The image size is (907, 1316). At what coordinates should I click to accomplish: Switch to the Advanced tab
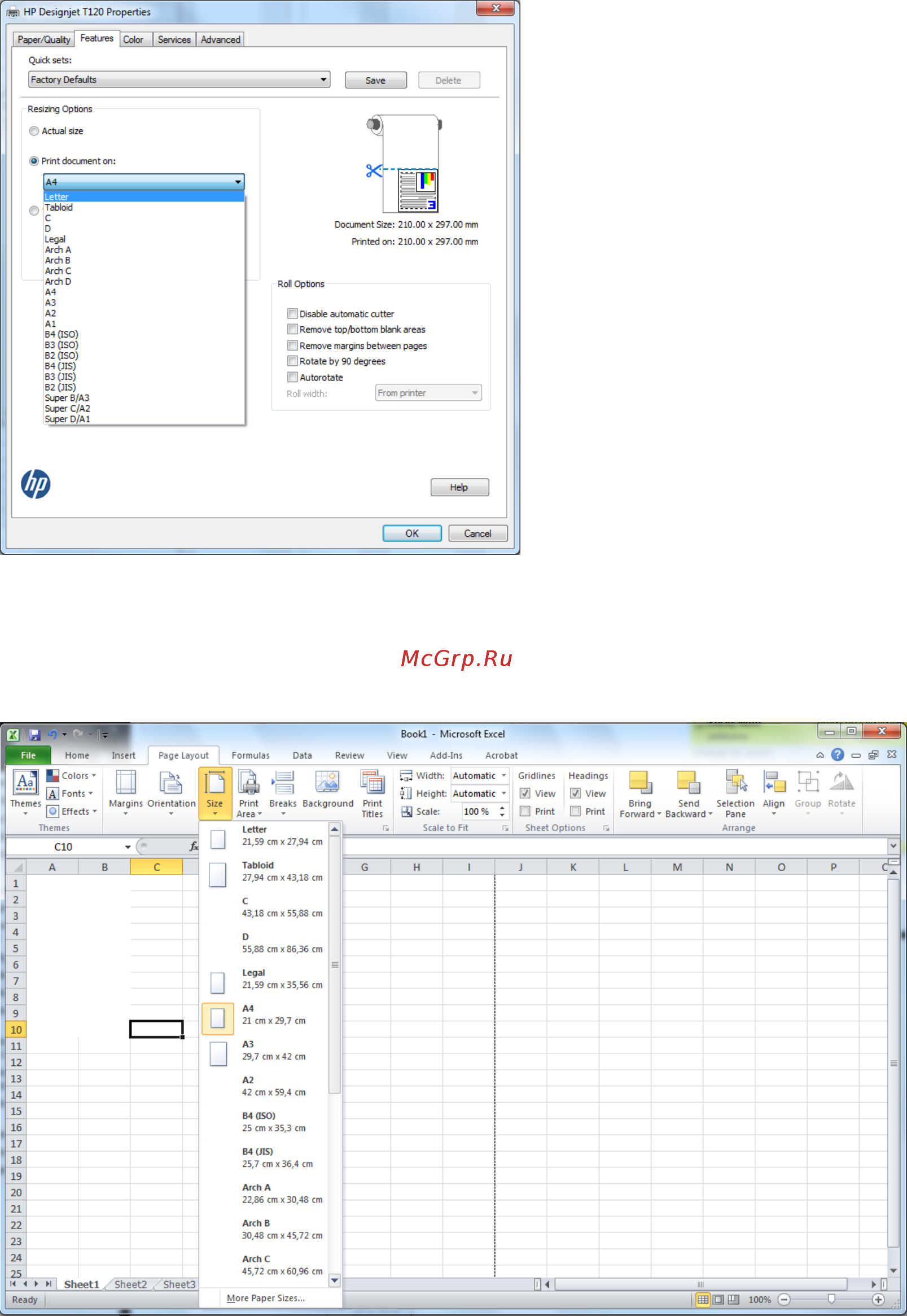coord(221,39)
